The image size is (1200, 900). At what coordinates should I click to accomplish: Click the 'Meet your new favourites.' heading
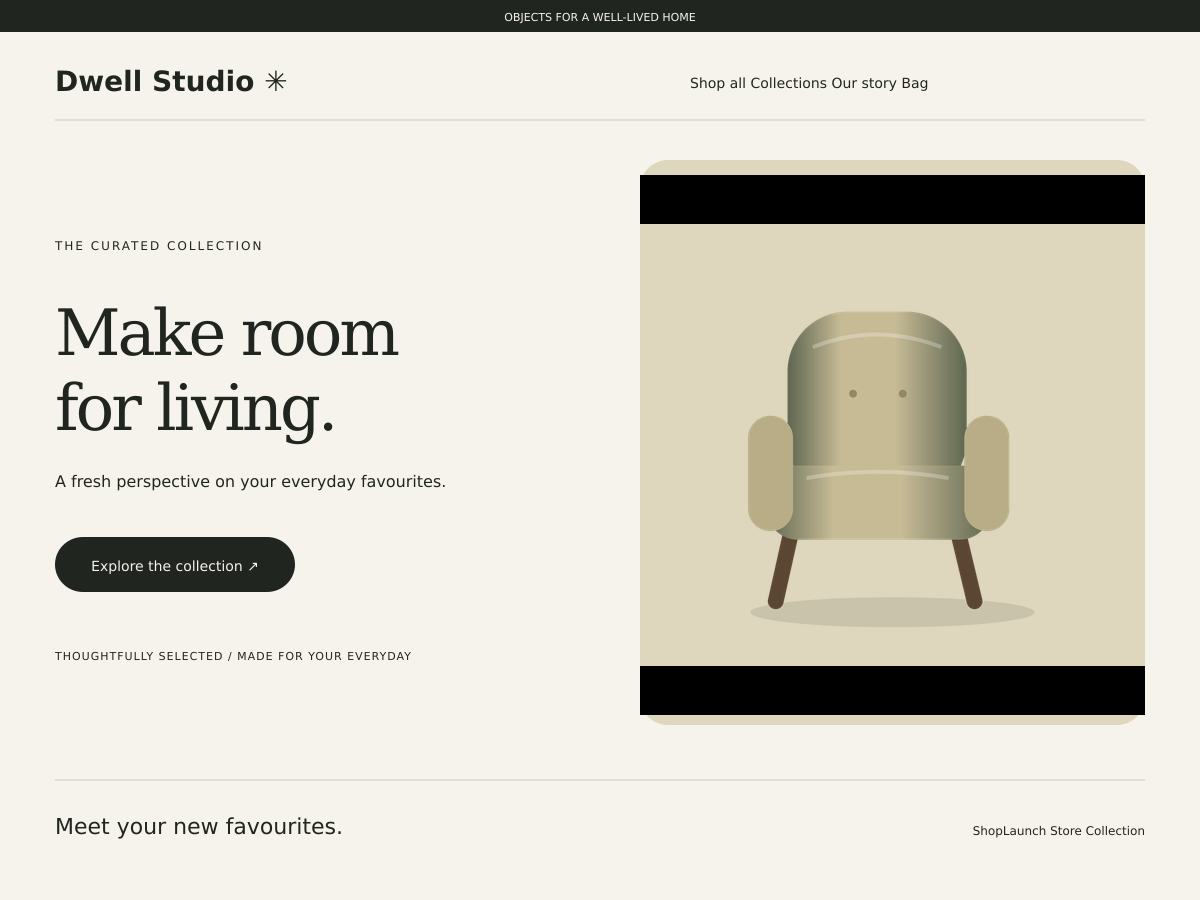199,827
